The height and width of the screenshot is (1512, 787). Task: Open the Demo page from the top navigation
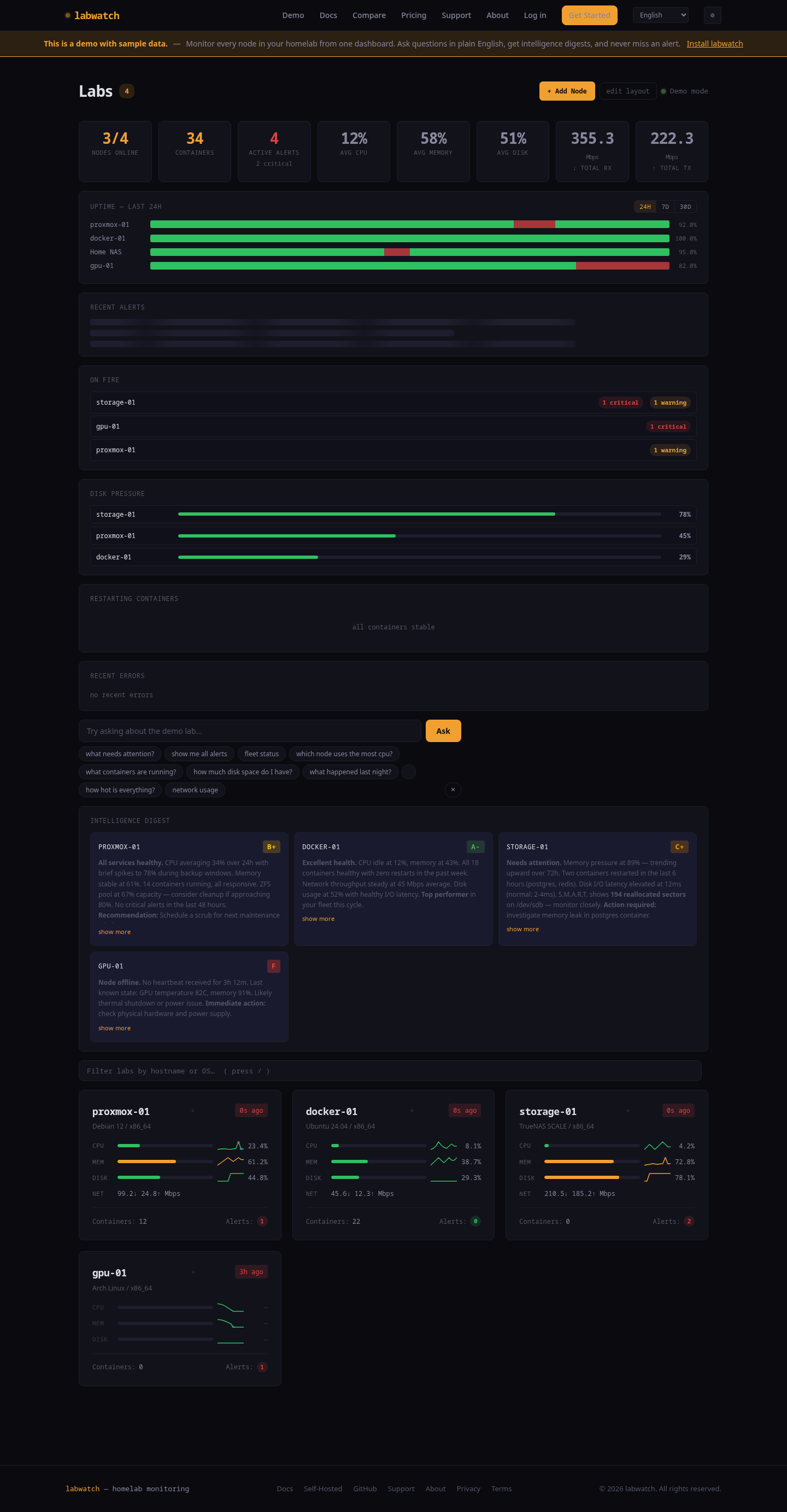pos(292,15)
